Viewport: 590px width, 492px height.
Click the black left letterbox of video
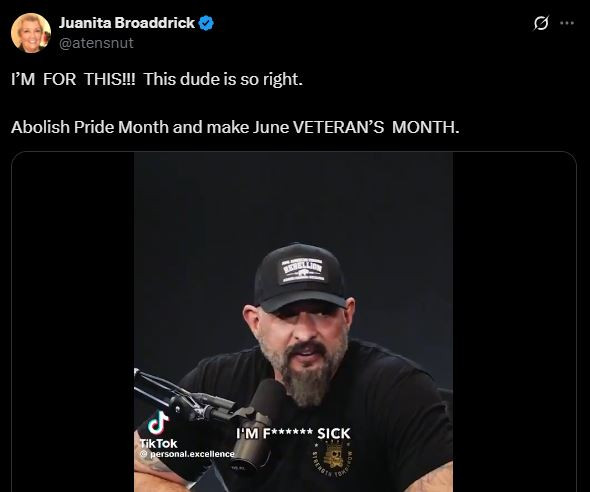[x=73, y=322]
